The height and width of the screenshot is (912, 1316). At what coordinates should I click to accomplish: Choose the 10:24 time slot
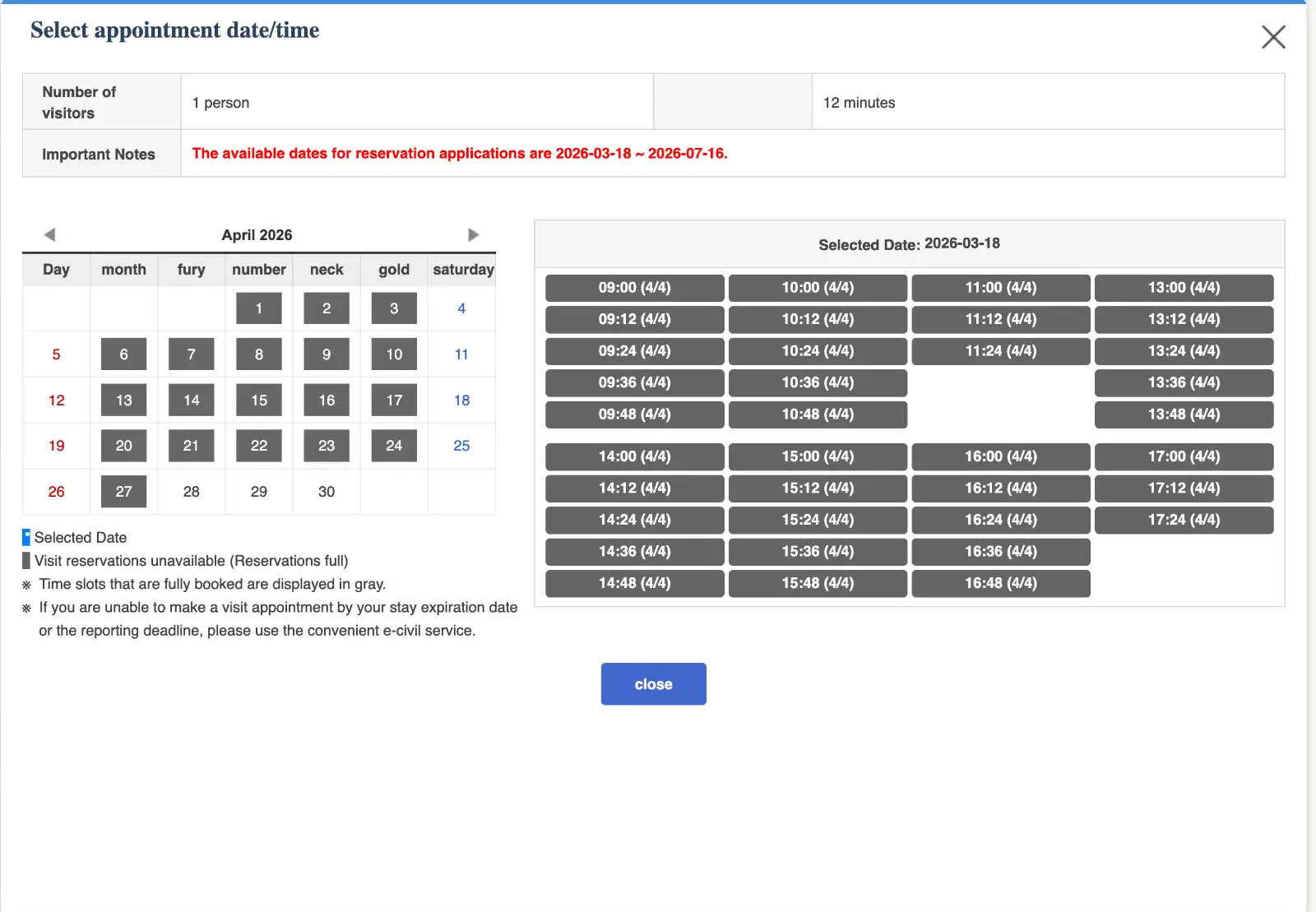[818, 351]
